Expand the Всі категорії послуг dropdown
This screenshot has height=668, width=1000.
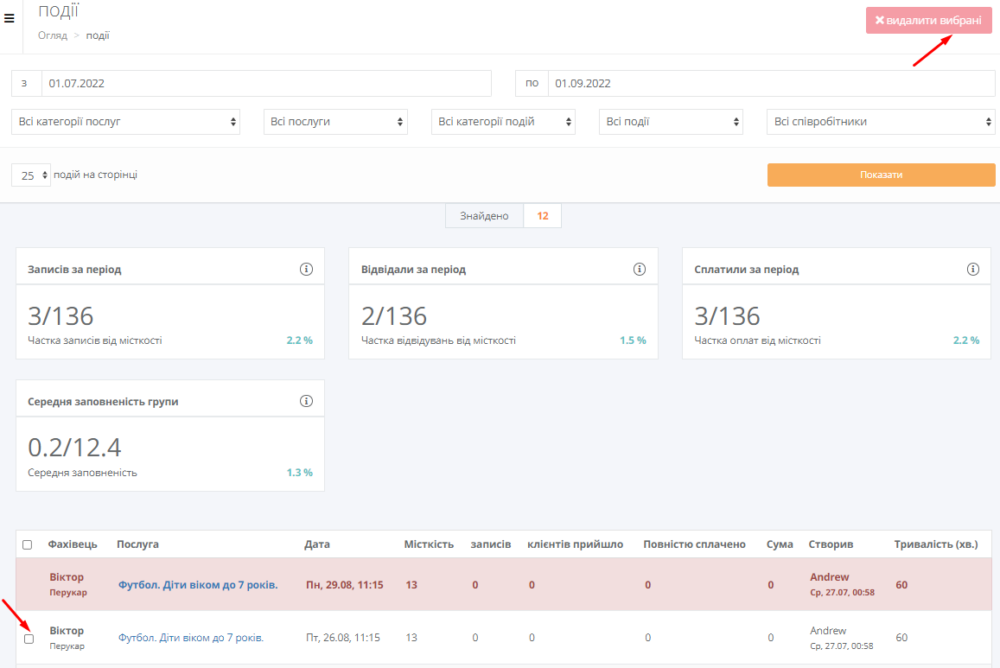click(126, 122)
